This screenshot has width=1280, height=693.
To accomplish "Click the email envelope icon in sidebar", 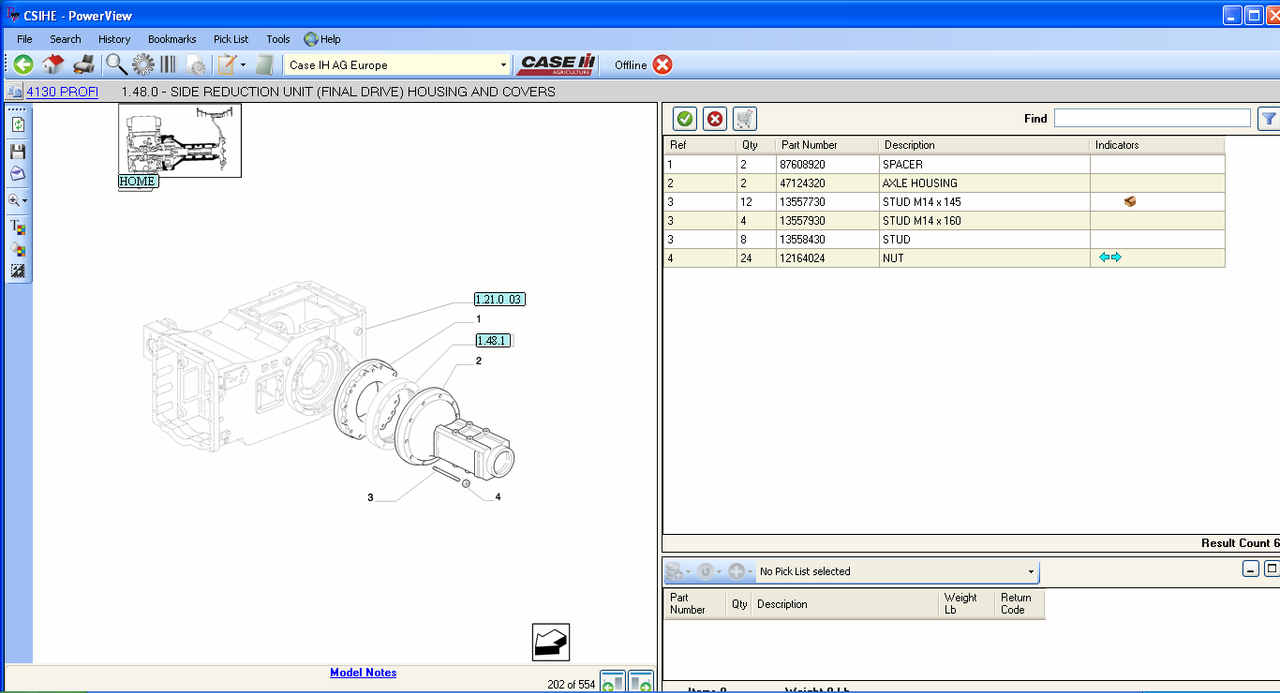I will click(18, 174).
